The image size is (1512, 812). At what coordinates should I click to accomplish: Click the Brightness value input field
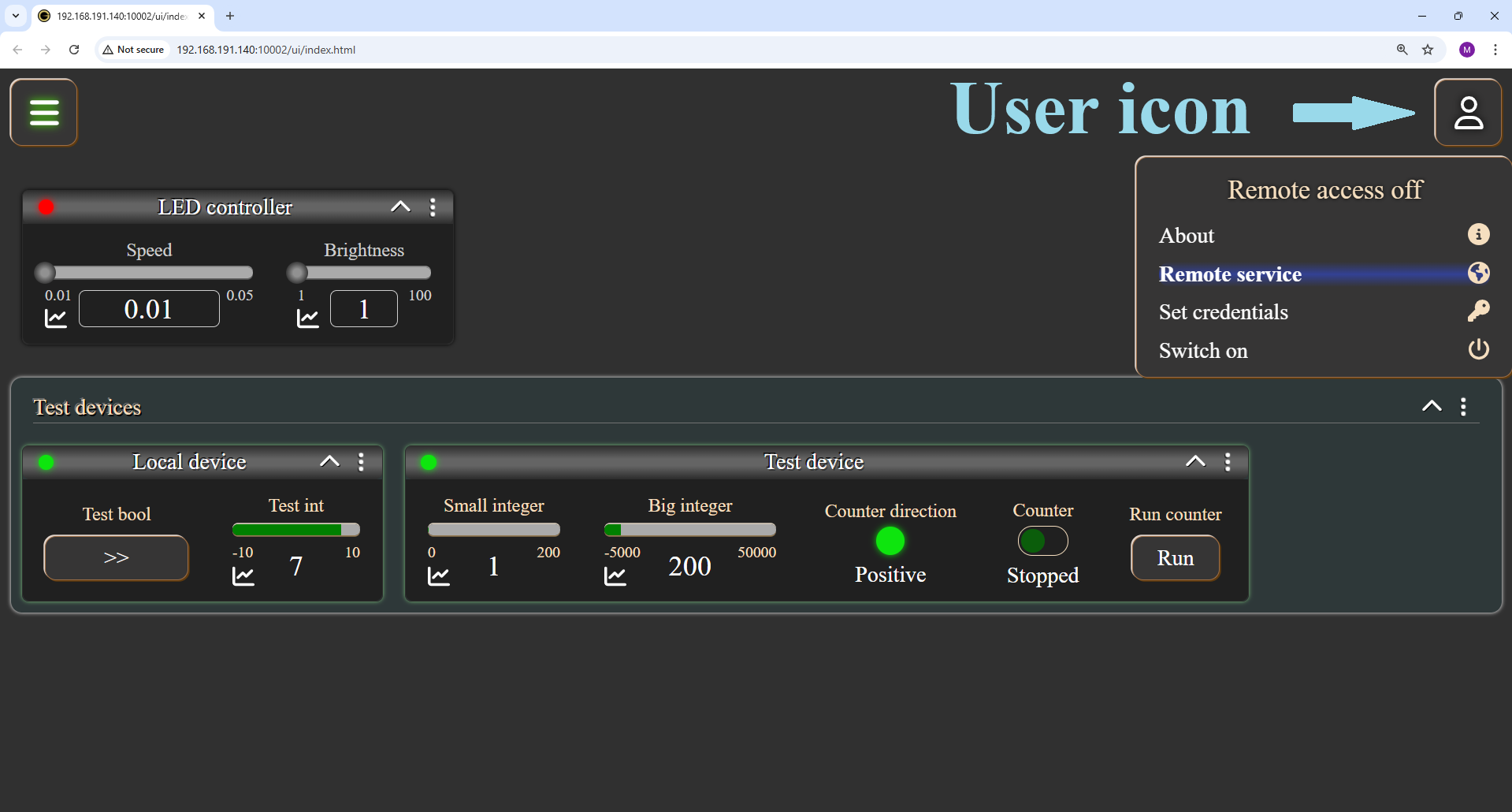(x=364, y=309)
